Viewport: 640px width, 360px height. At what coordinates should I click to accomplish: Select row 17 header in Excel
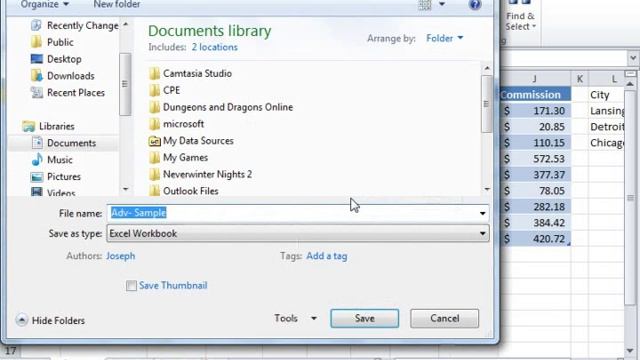11,351
